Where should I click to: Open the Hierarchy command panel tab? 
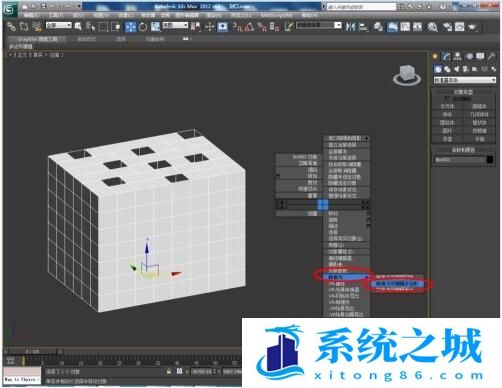(x=457, y=56)
